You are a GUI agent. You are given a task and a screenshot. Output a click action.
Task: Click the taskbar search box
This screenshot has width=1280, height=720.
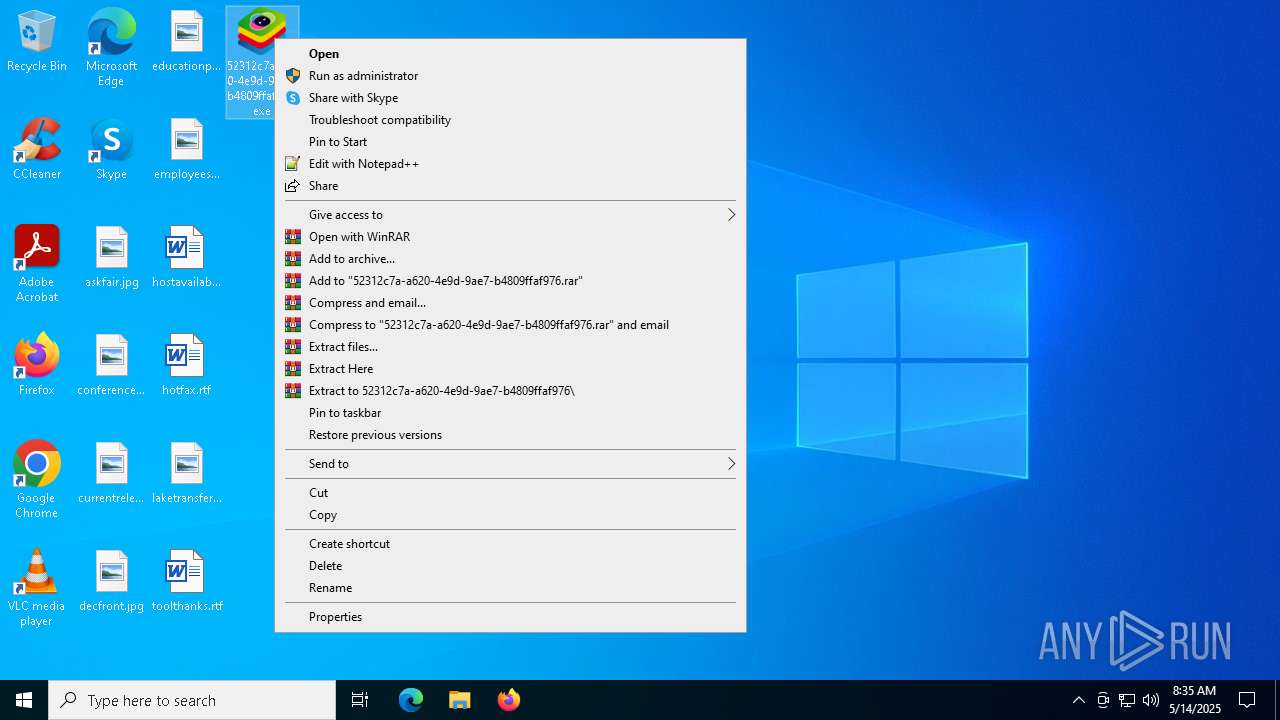(x=192, y=700)
